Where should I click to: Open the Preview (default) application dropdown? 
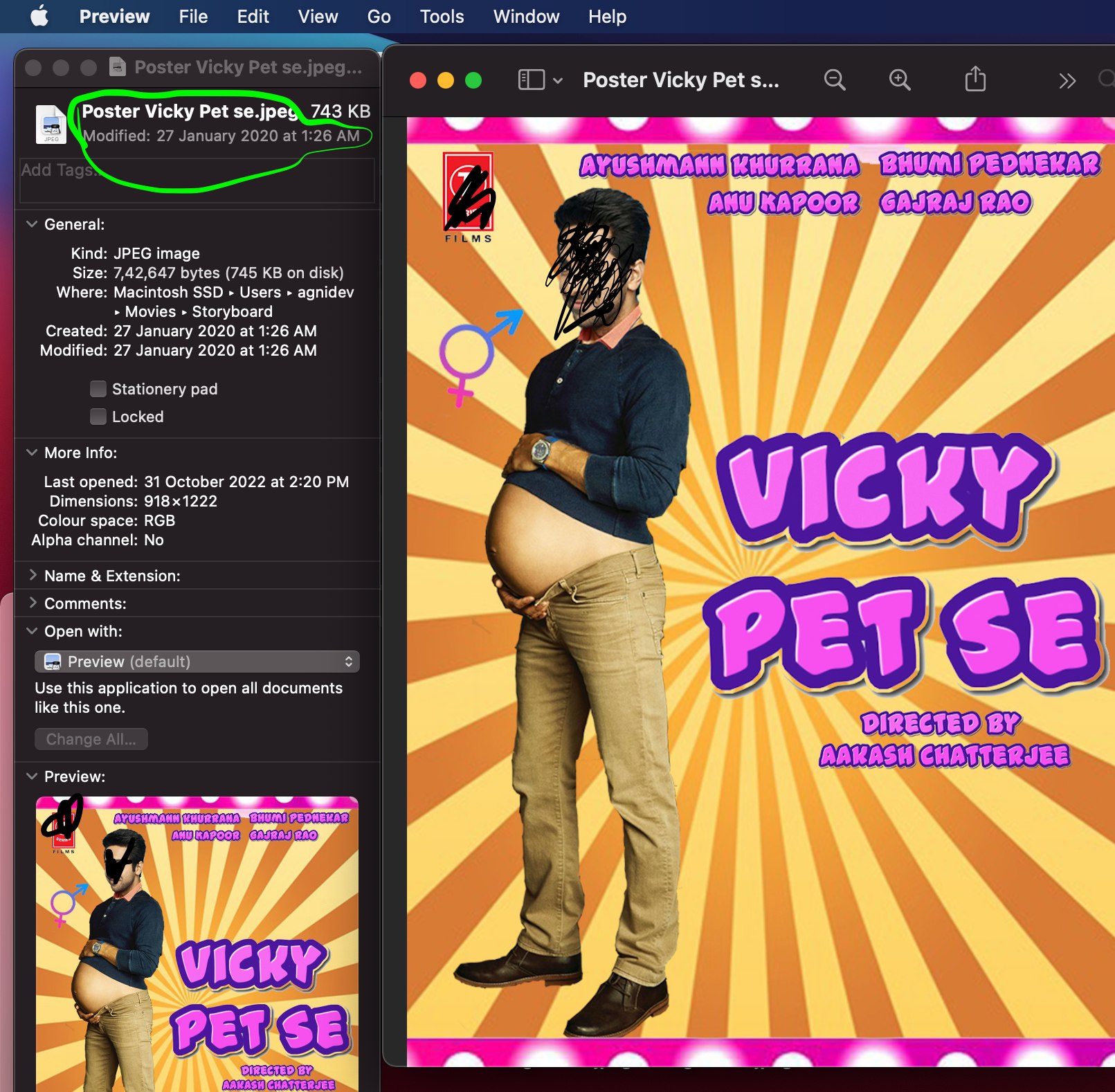coord(197,662)
